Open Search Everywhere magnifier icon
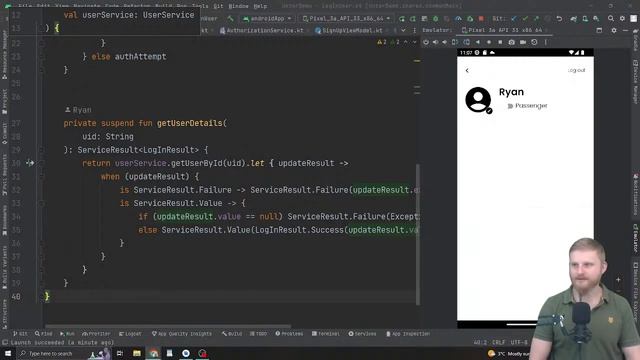 (x=611, y=18)
